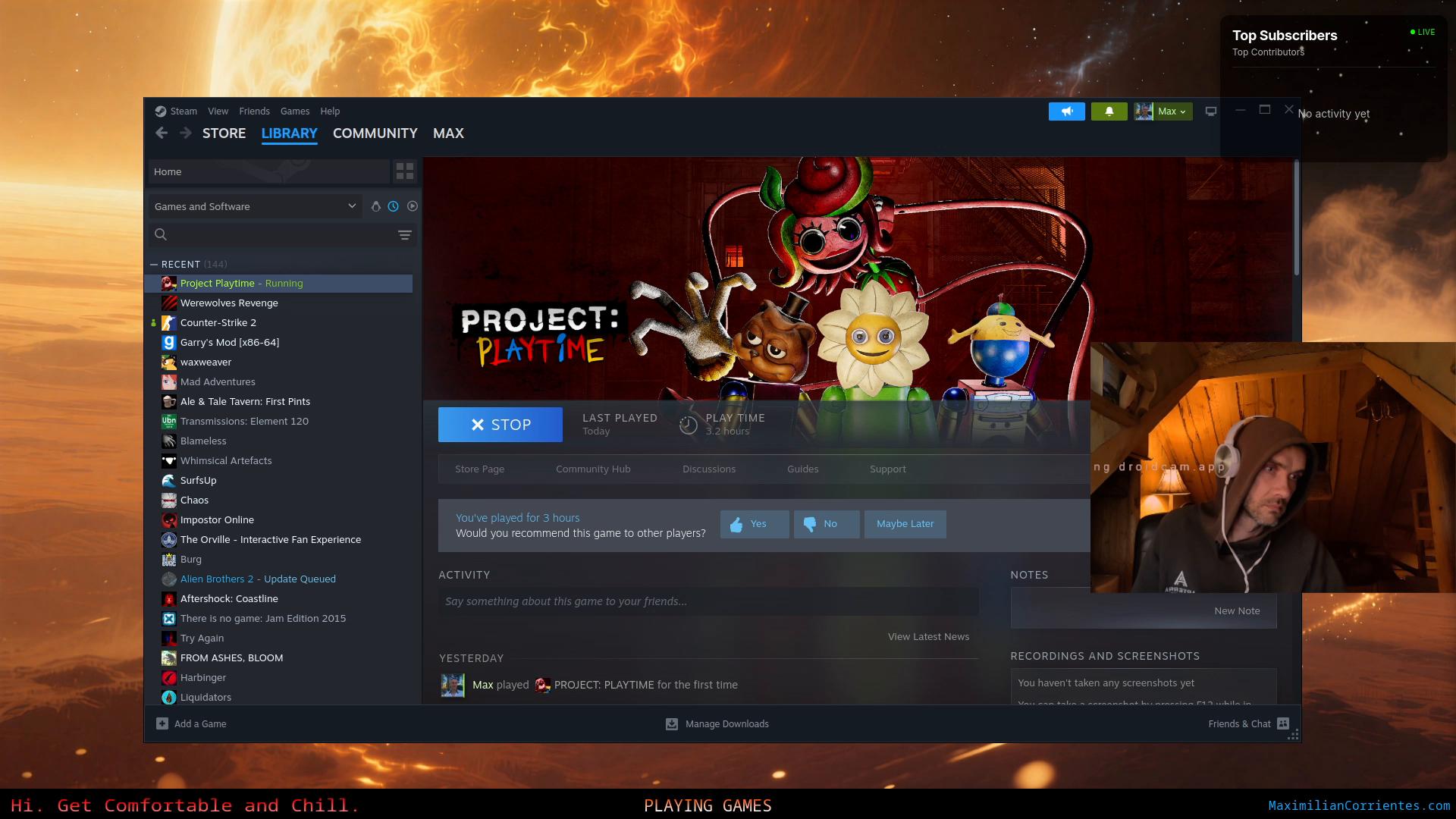Screen dimensions: 1456x819
Task: Go forward with the right arrow
Action: pyautogui.click(x=186, y=133)
